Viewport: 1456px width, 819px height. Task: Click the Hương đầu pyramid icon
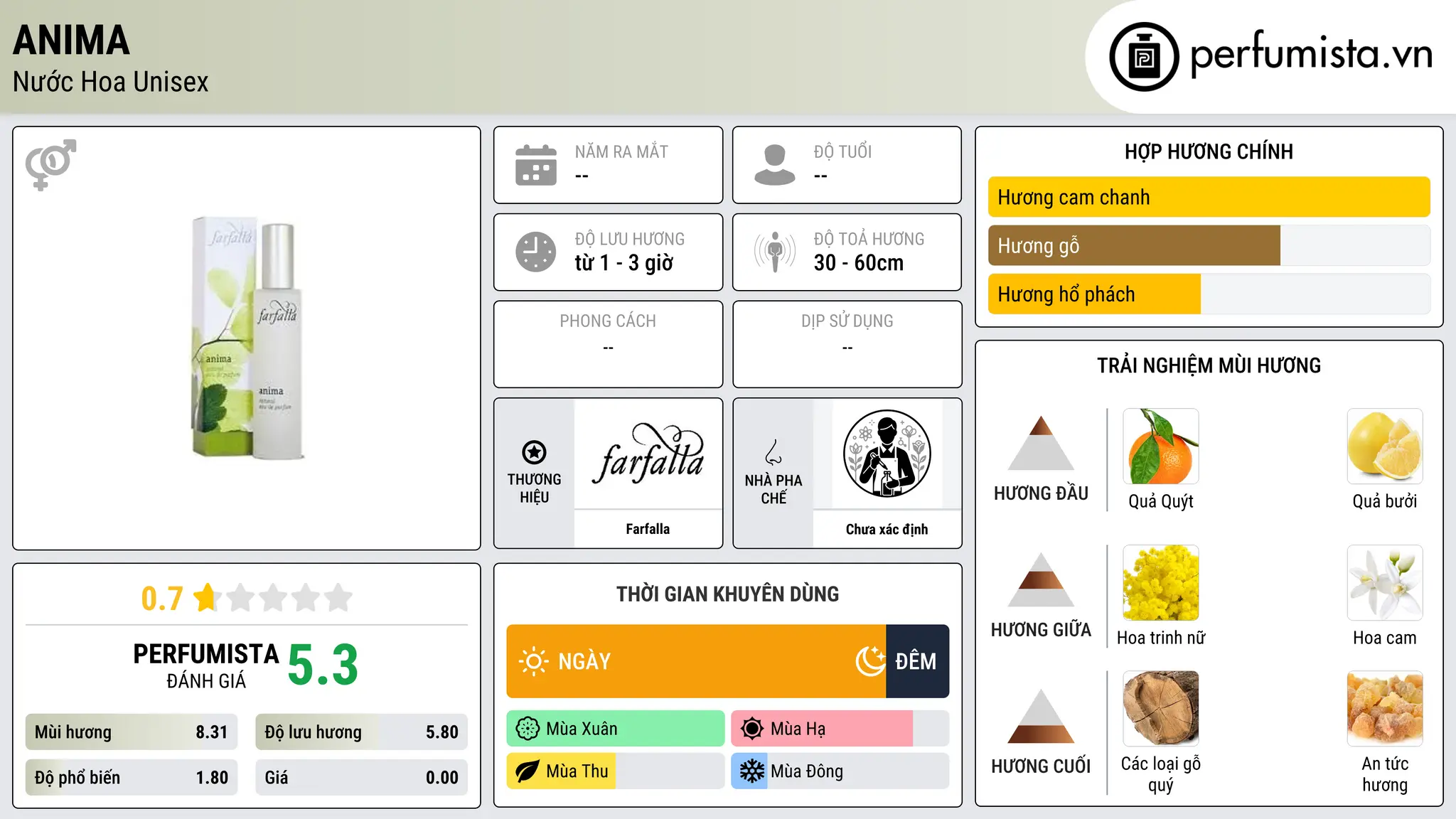tap(1041, 443)
